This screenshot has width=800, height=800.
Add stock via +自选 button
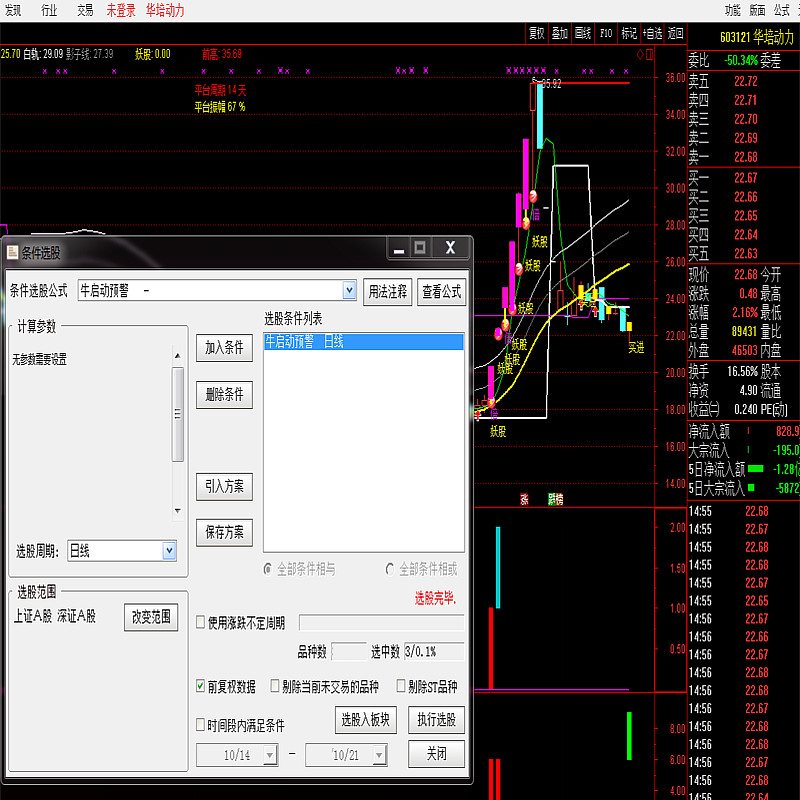click(x=653, y=33)
